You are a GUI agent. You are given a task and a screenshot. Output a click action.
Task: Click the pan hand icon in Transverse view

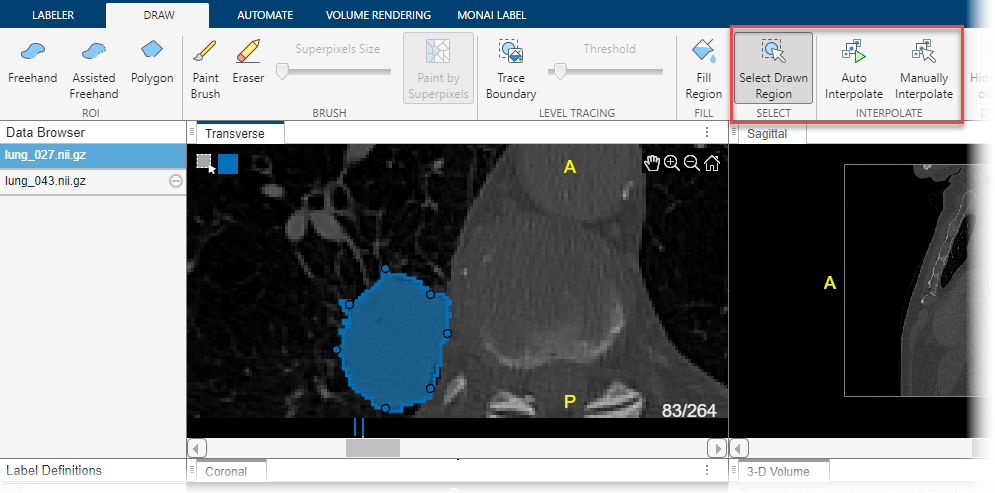click(x=652, y=163)
